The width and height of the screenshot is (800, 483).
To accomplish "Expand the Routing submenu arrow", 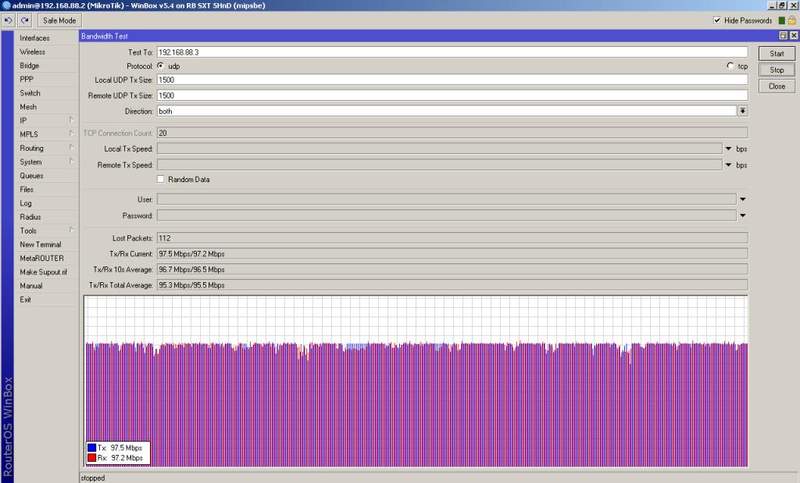I will click(71, 147).
